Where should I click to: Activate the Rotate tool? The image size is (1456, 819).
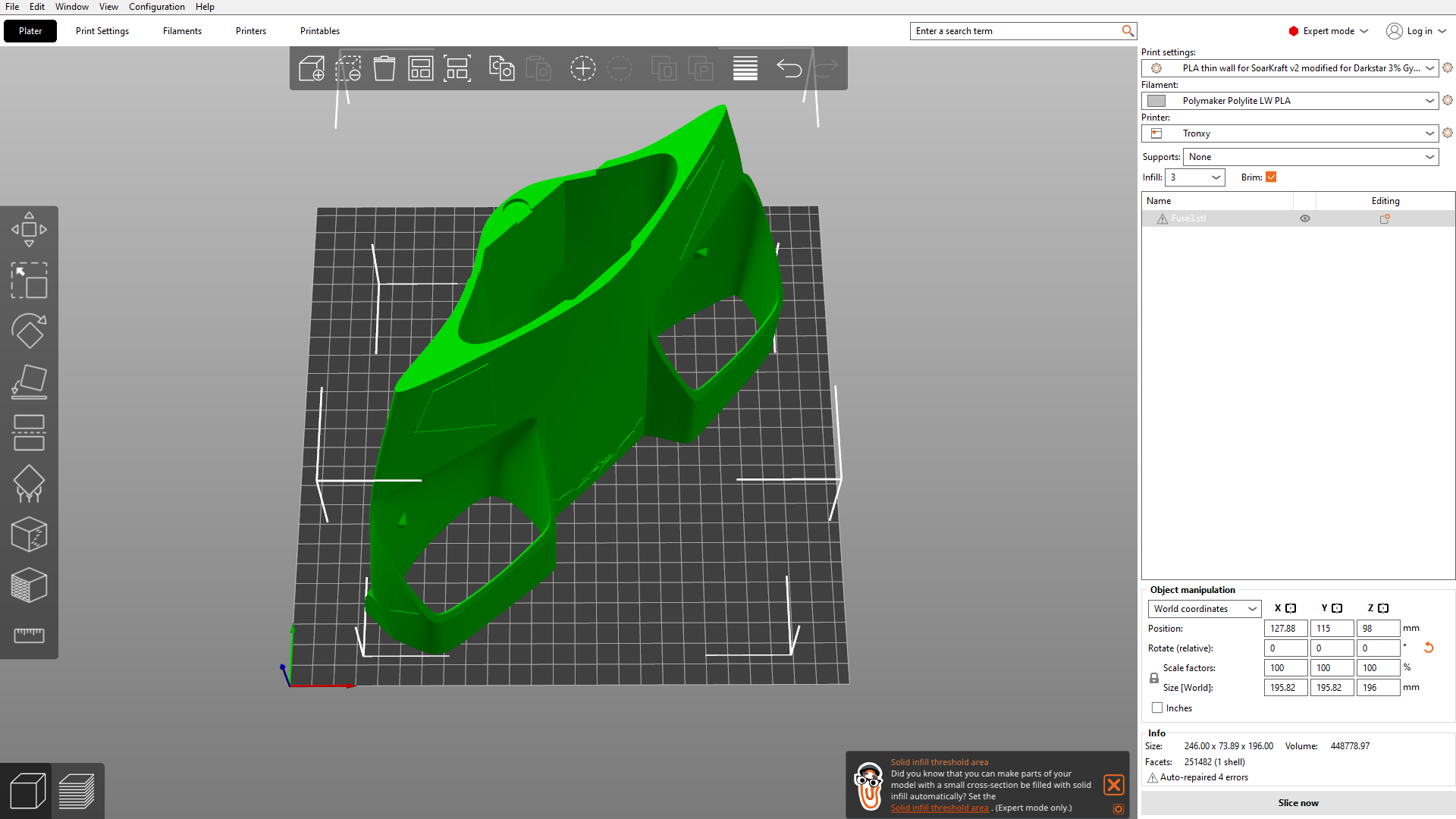pos(29,331)
